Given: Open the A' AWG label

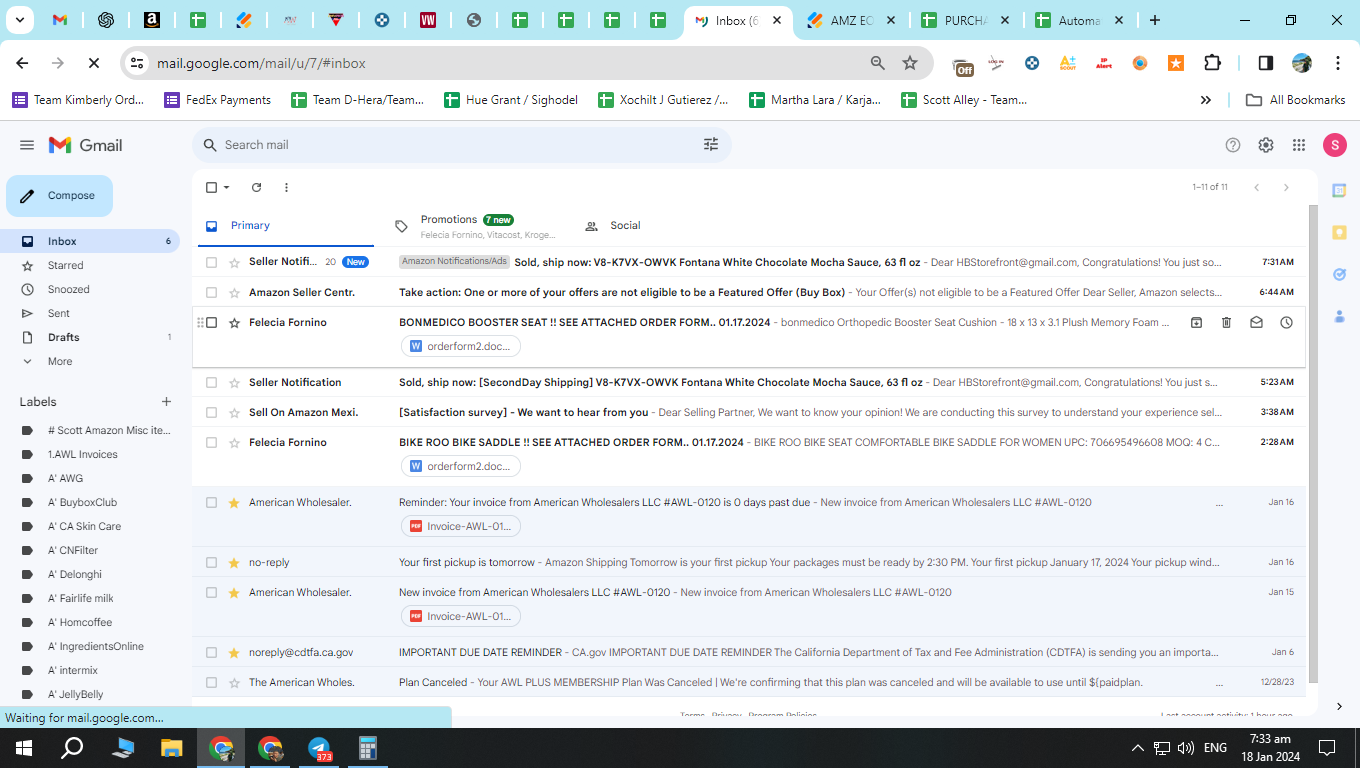Looking at the screenshot, I should [65, 478].
